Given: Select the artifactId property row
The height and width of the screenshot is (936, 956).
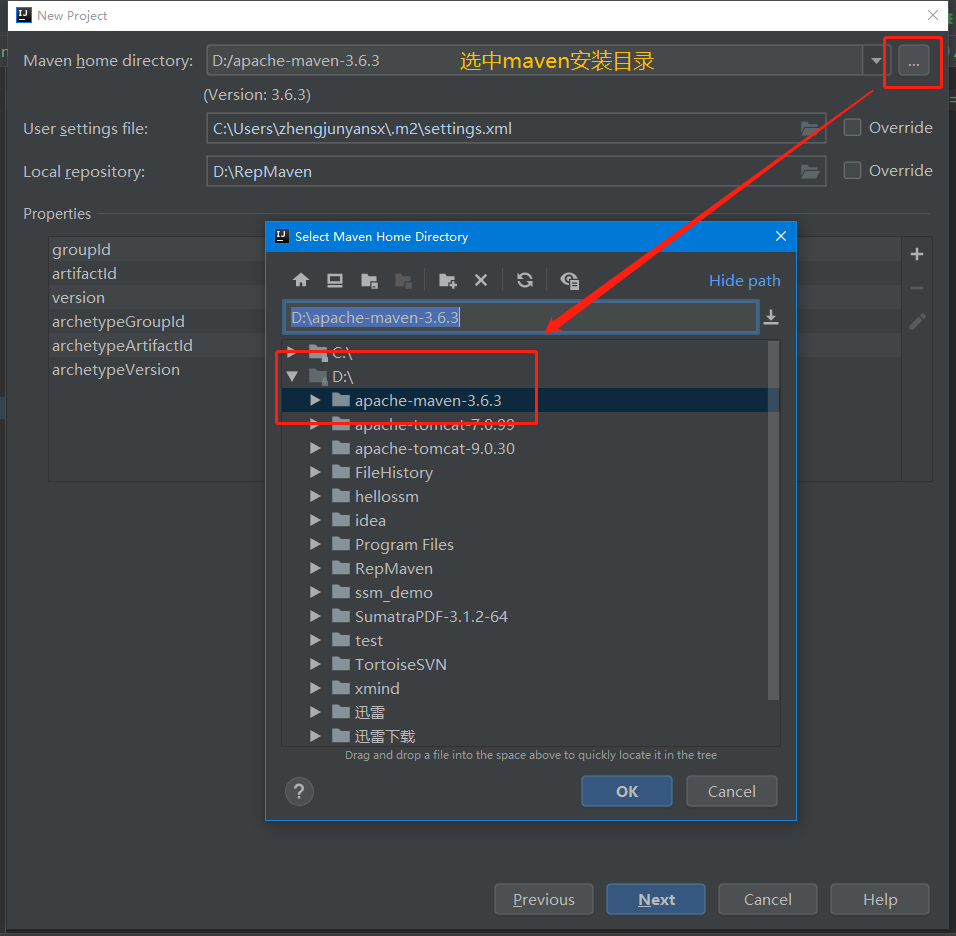Looking at the screenshot, I should point(157,273).
